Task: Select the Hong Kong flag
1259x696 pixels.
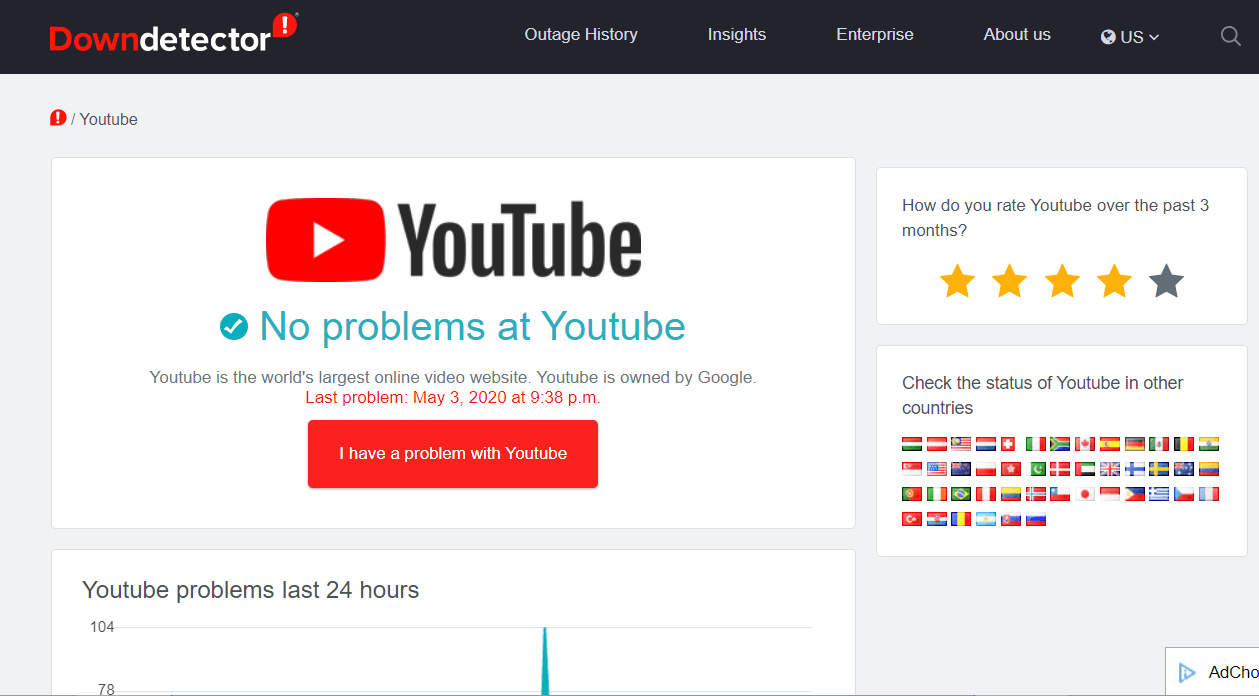Action: tap(1011, 469)
